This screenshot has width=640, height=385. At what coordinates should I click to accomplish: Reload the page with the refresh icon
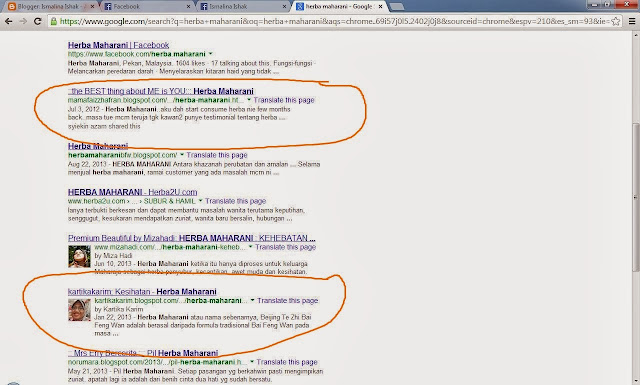pos(38,21)
